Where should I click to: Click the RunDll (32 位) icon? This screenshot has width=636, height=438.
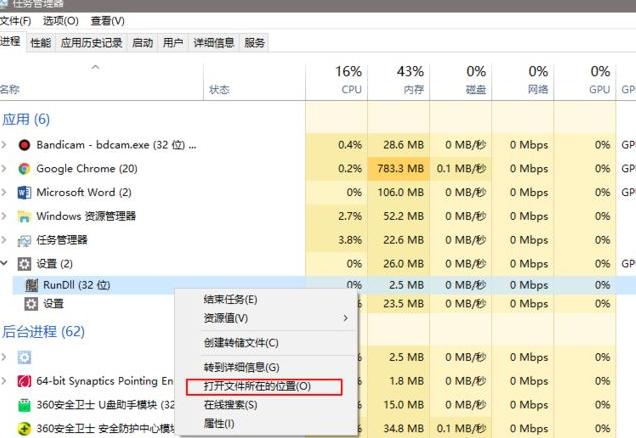tap(31, 285)
